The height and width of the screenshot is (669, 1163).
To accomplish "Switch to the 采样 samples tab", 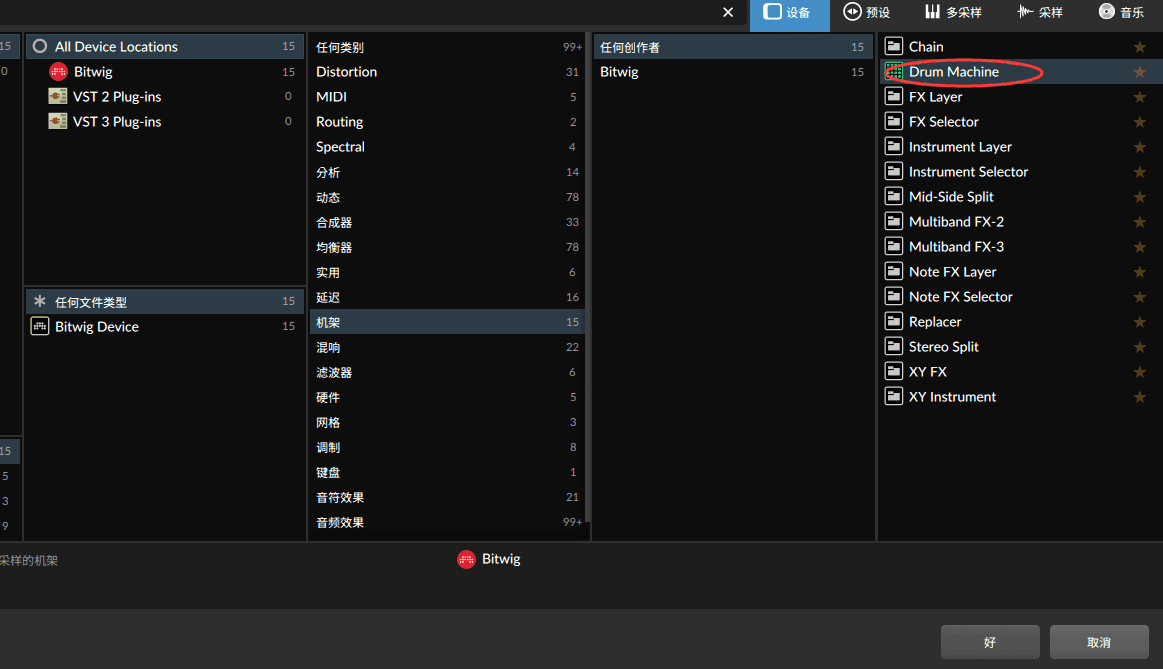I will coord(1039,13).
